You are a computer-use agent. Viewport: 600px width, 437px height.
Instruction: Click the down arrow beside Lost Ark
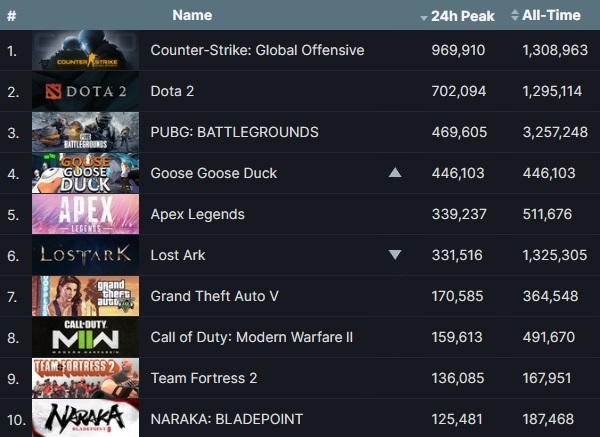(x=395, y=255)
